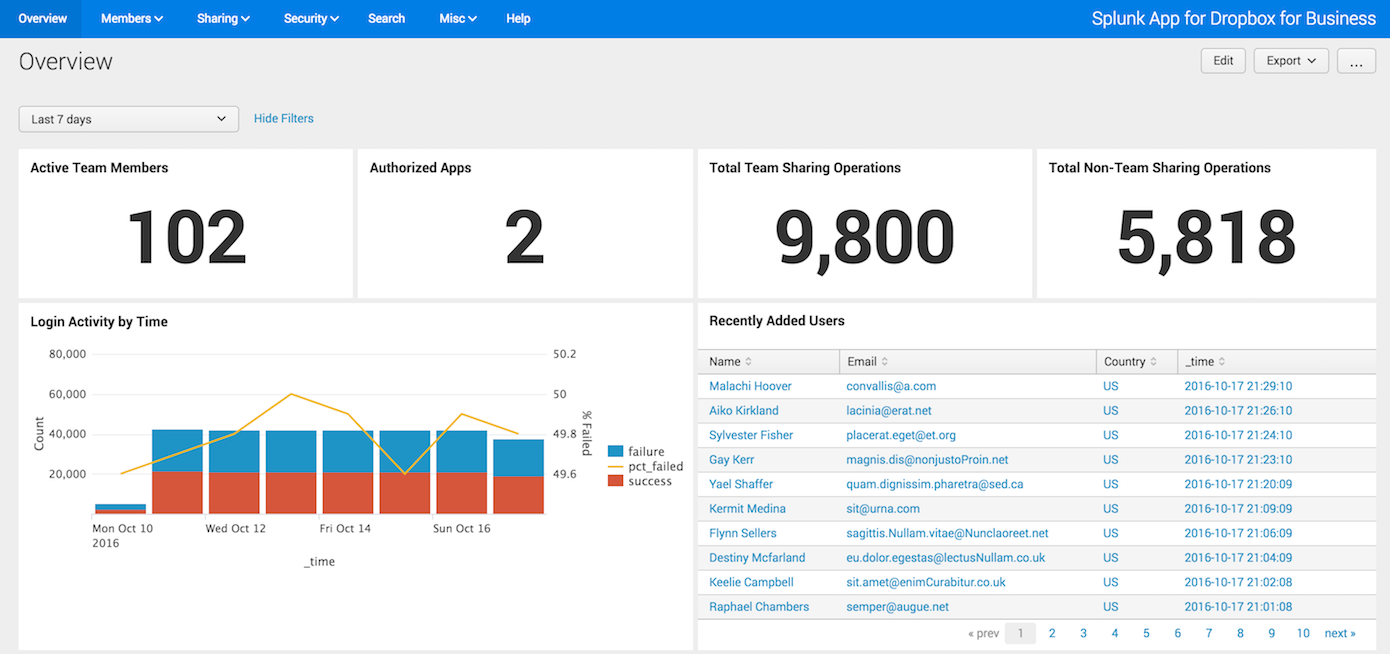Toggle the success legend entry
This screenshot has height=654, width=1390.
[x=649, y=481]
